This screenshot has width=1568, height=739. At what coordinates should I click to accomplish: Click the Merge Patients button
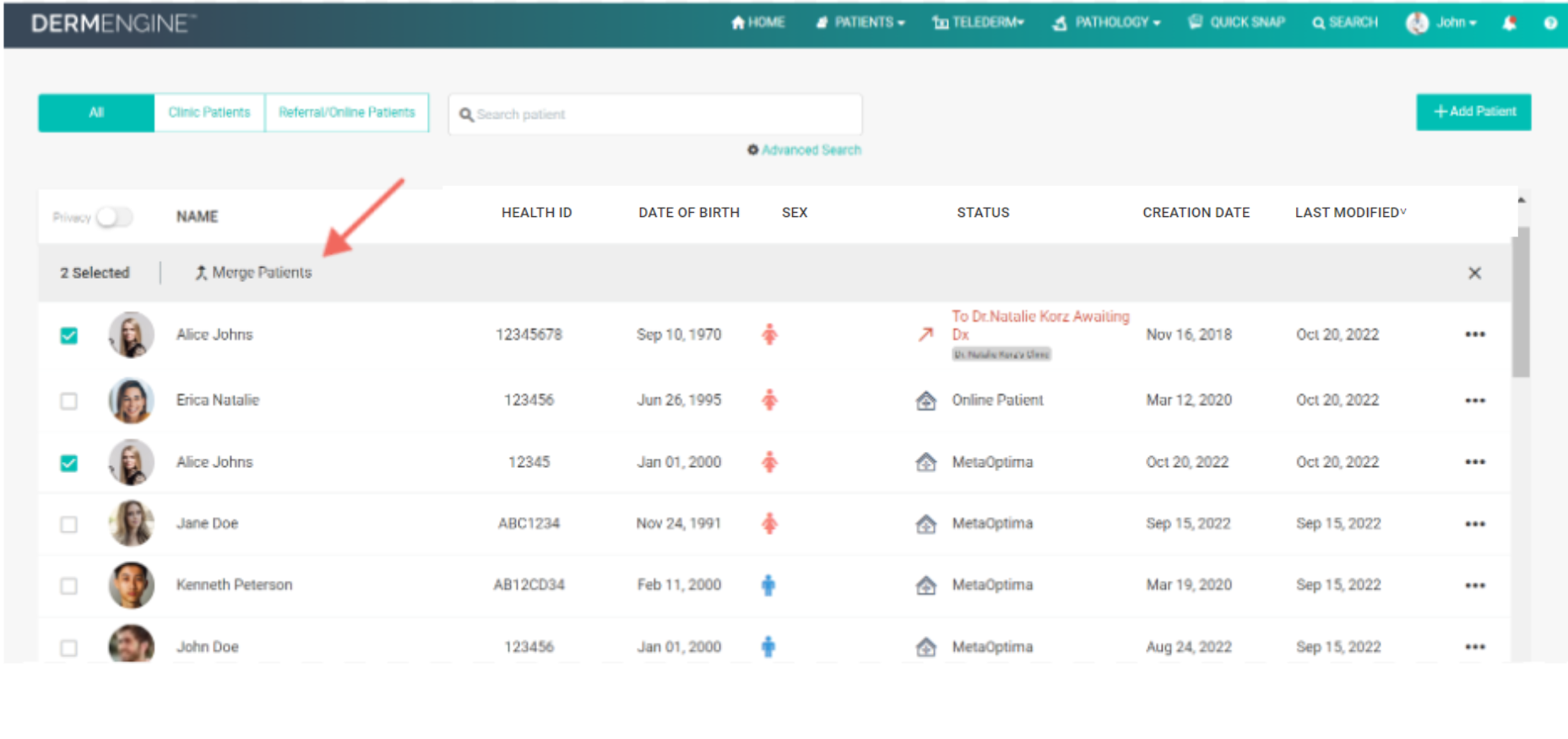[x=253, y=273]
